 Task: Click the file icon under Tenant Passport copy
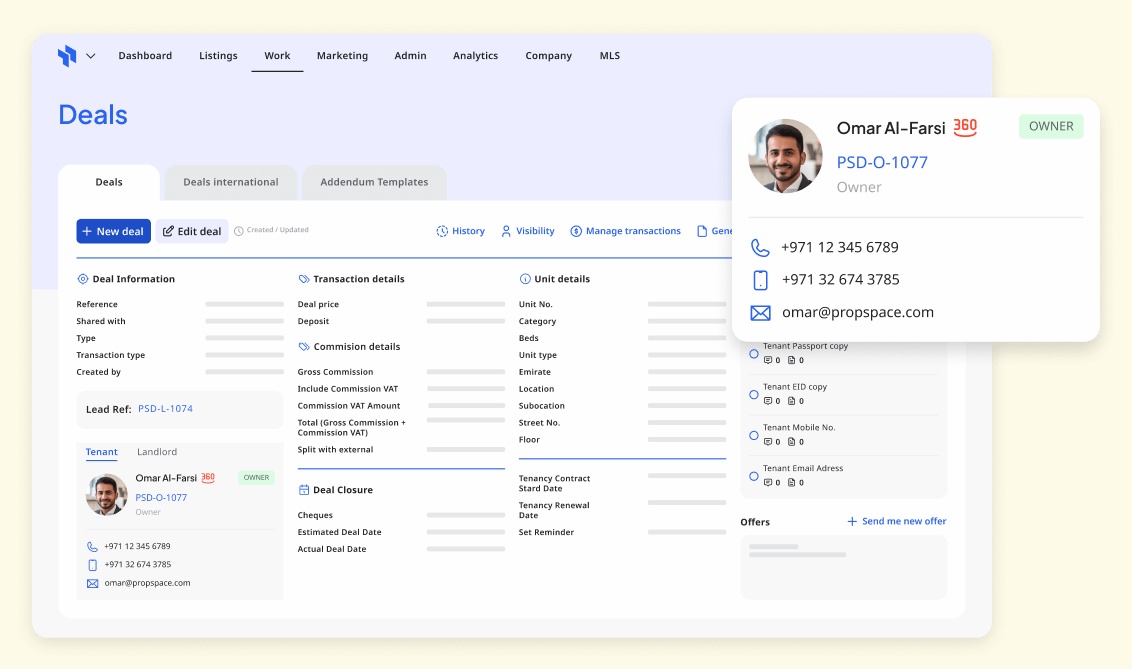[791, 360]
